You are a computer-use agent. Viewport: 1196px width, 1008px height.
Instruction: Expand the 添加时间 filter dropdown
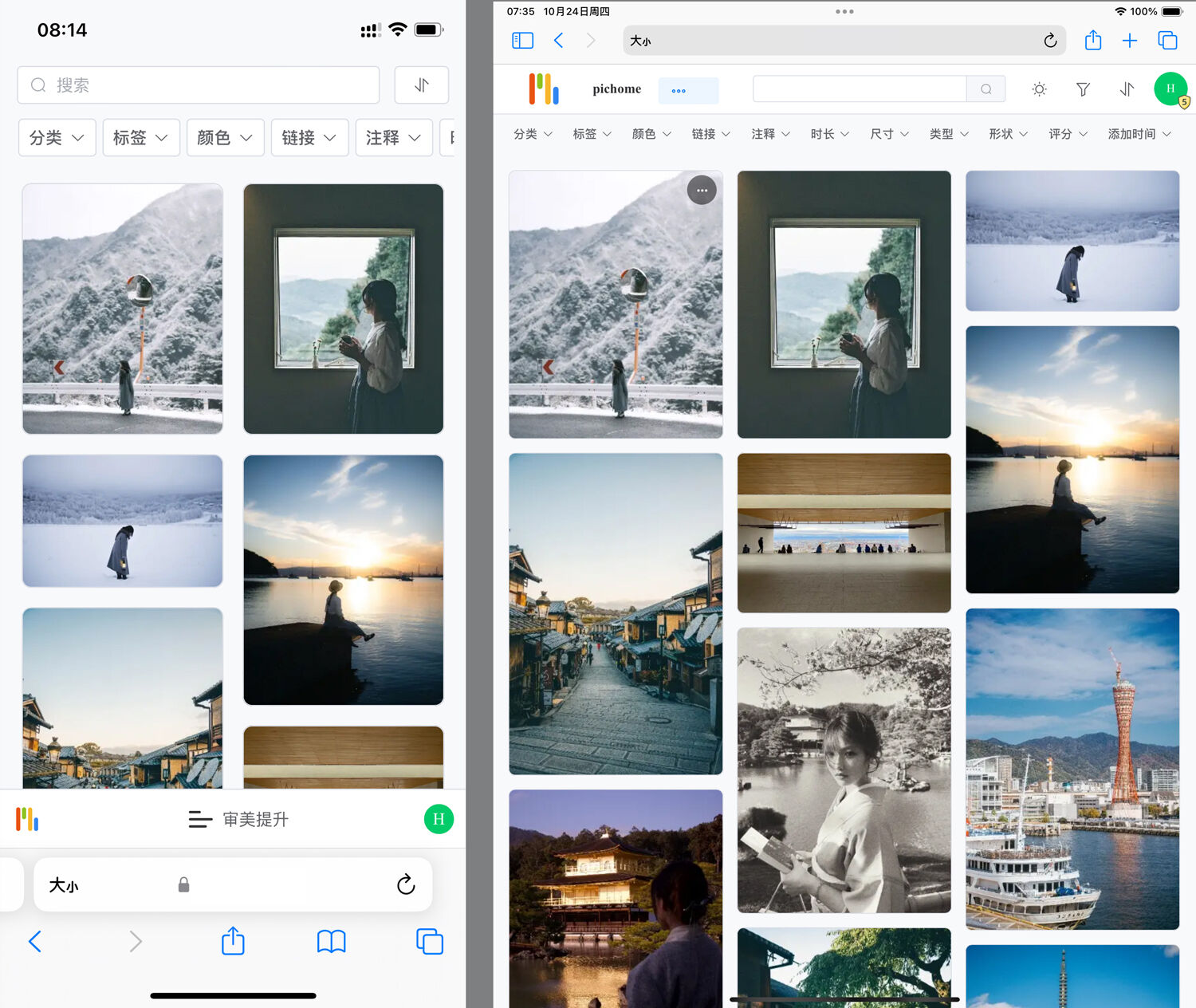(1139, 134)
